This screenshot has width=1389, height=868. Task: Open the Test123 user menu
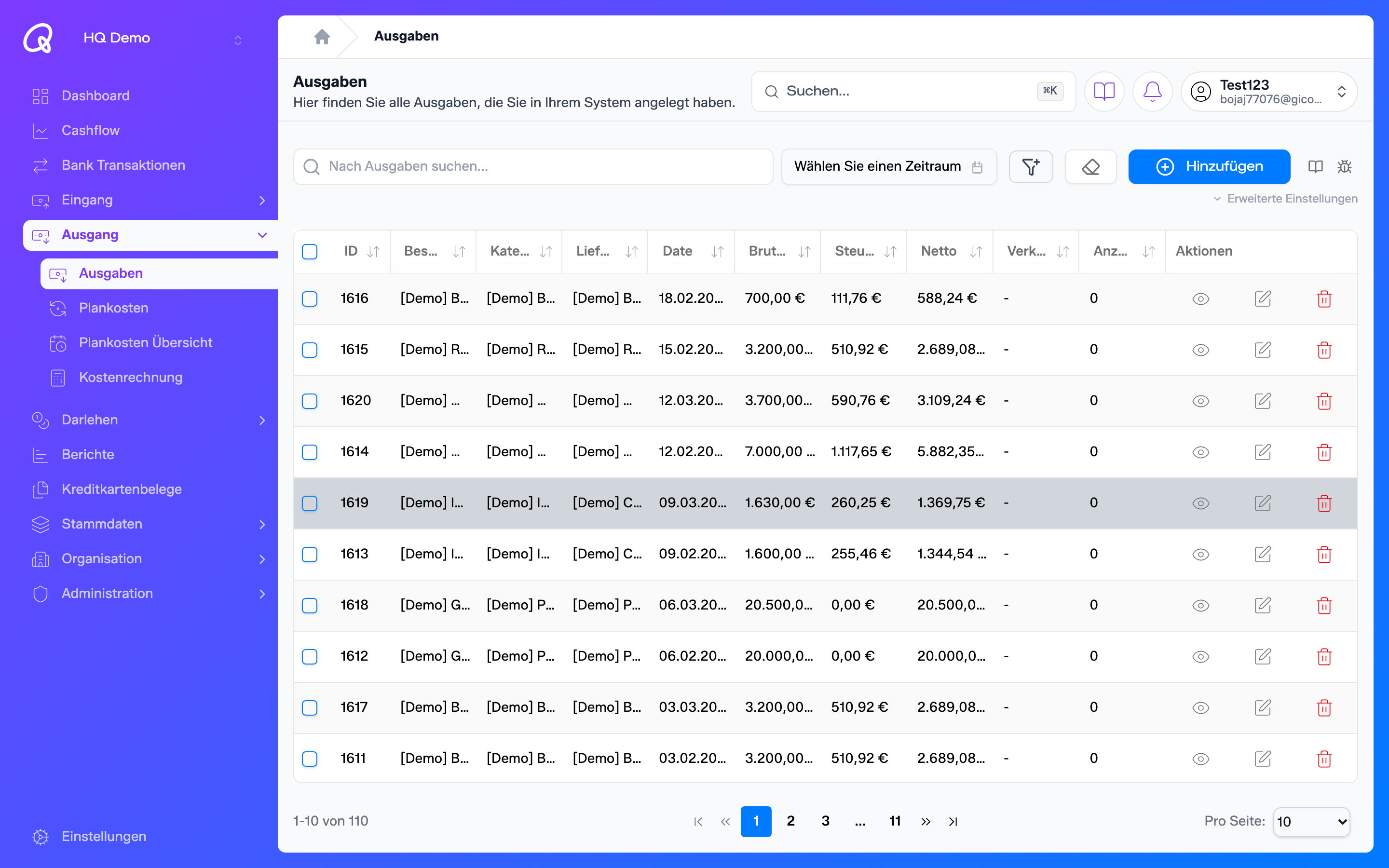coord(1269,91)
